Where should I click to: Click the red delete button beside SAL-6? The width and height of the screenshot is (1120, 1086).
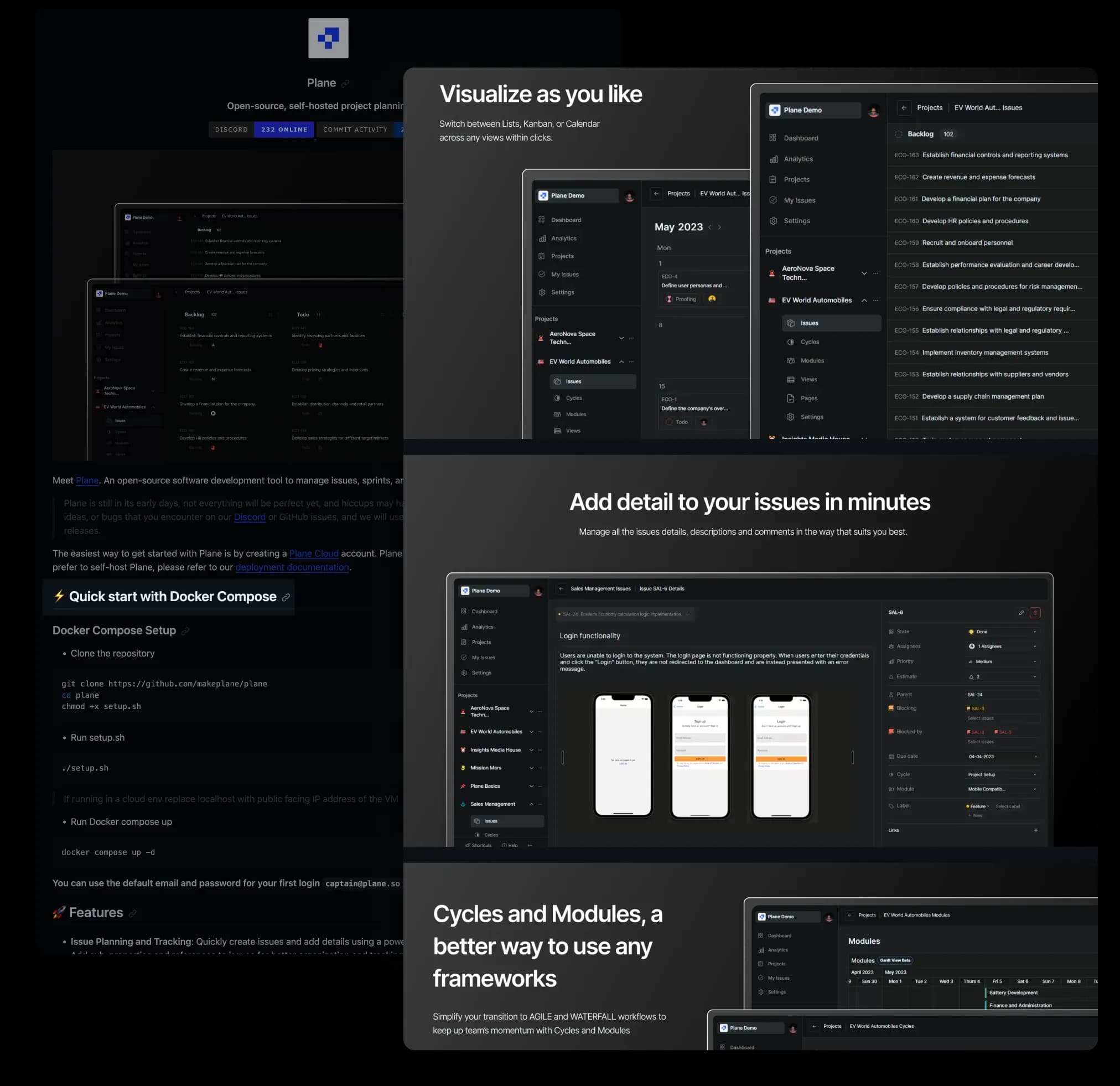point(1034,613)
